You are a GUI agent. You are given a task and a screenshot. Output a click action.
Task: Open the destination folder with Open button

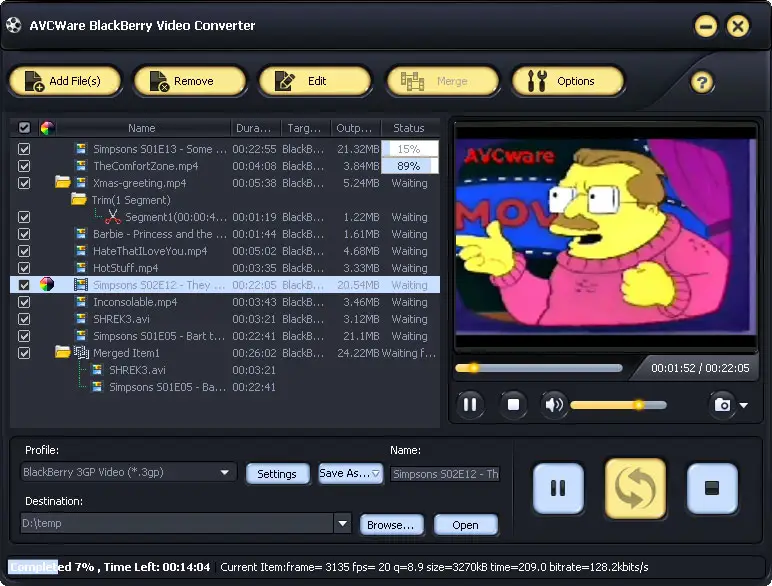tap(465, 525)
